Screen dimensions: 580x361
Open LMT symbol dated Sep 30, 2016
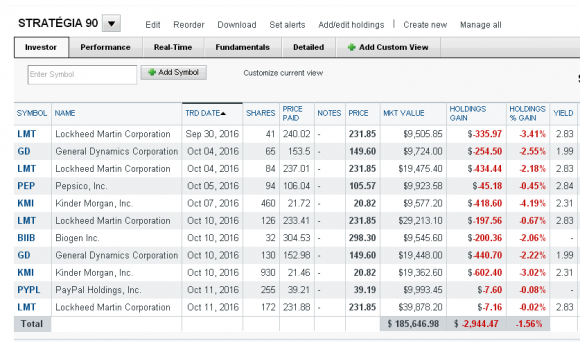27,134
